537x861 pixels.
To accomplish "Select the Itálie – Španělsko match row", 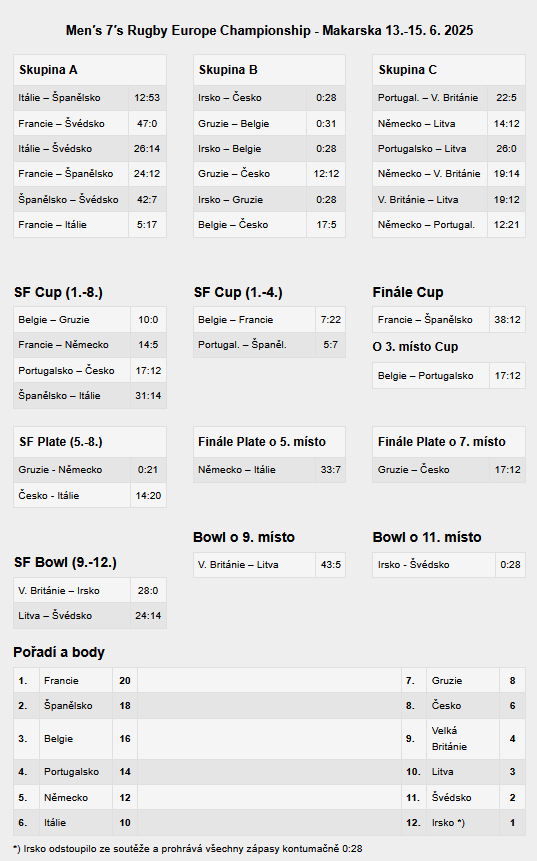I will click(90, 98).
